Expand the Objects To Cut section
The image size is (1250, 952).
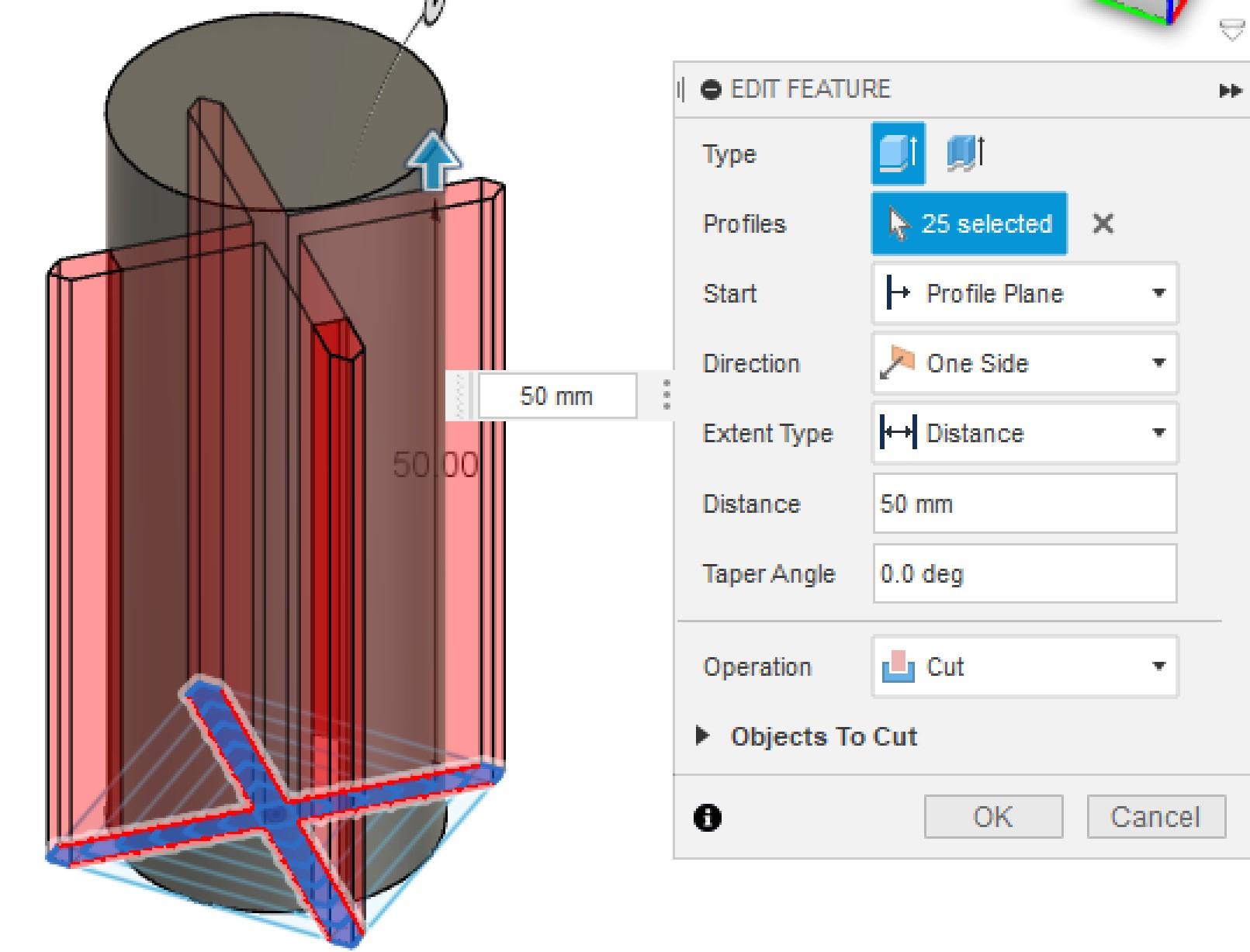click(x=703, y=736)
